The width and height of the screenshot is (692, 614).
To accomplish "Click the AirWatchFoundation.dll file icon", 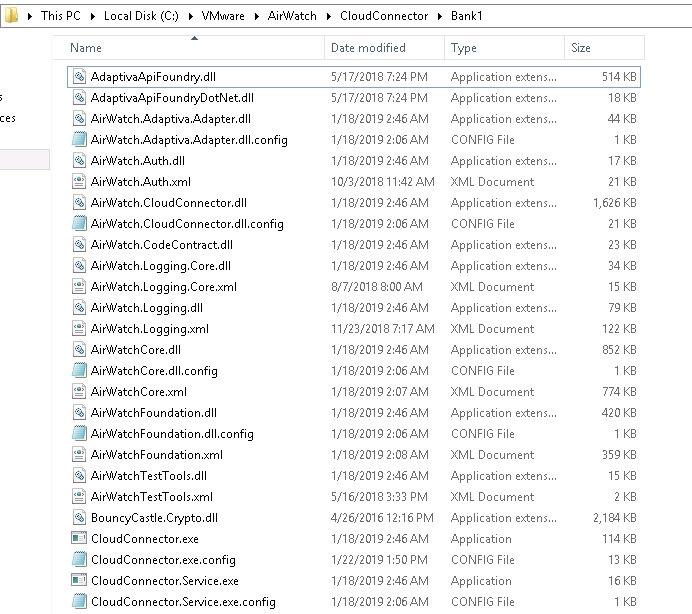I will click(x=79, y=413).
